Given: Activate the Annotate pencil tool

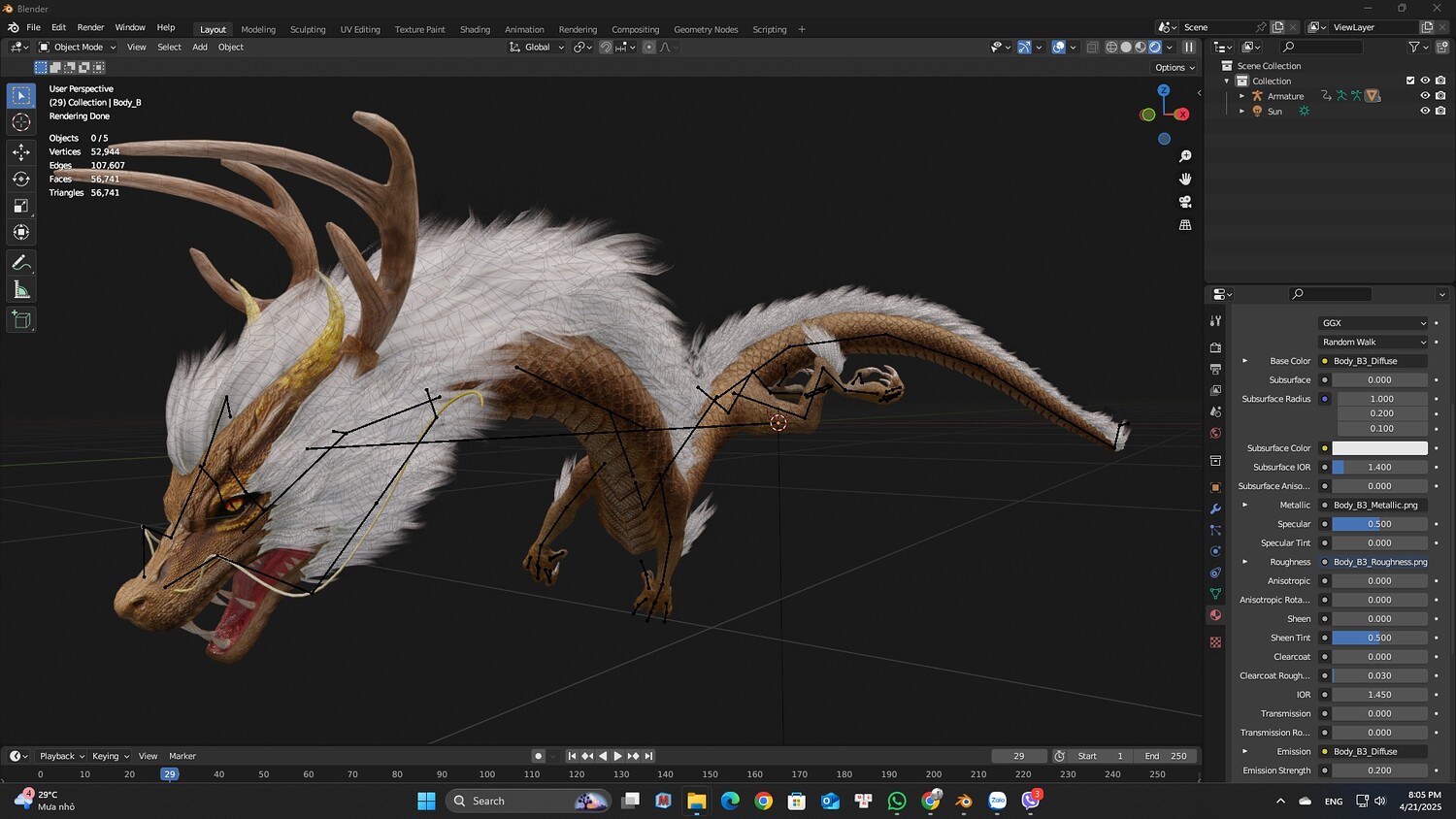Looking at the screenshot, I should [x=21, y=263].
